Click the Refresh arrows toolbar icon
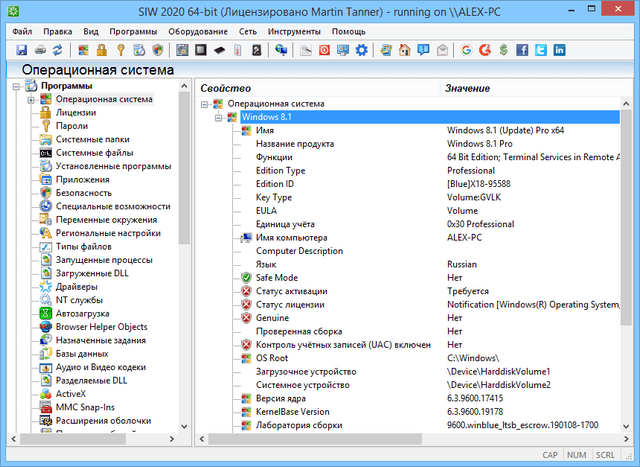The width and height of the screenshot is (640, 467). [x=57, y=49]
